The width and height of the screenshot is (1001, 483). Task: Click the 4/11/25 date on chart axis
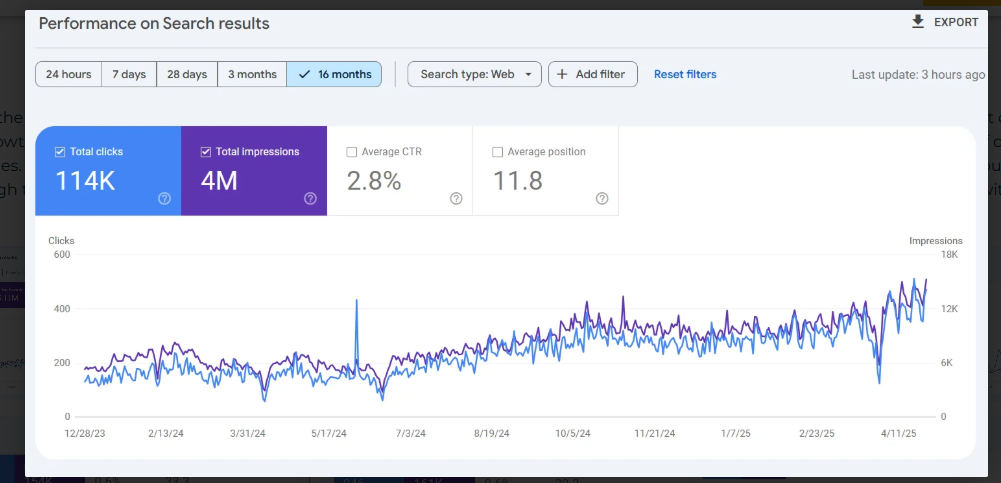(899, 433)
